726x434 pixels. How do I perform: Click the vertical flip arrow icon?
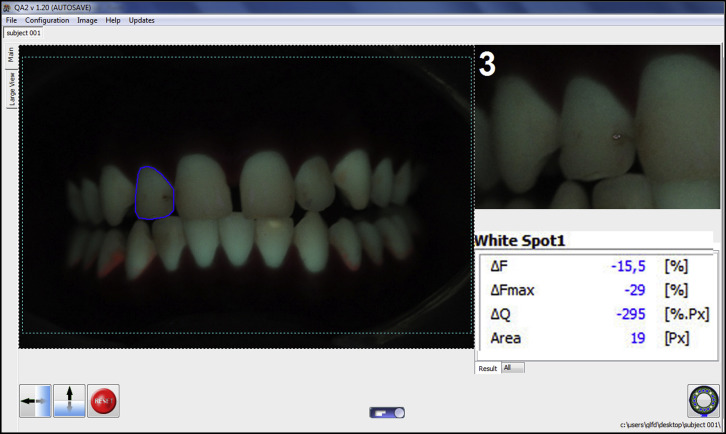pyautogui.click(x=69, y=400)
